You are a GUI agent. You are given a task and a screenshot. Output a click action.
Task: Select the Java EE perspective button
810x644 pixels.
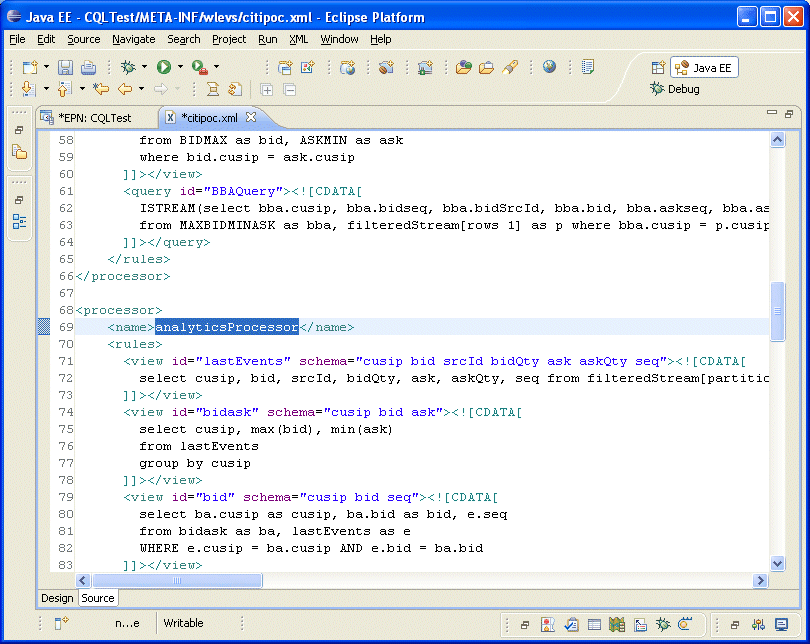tap(704, 68)
